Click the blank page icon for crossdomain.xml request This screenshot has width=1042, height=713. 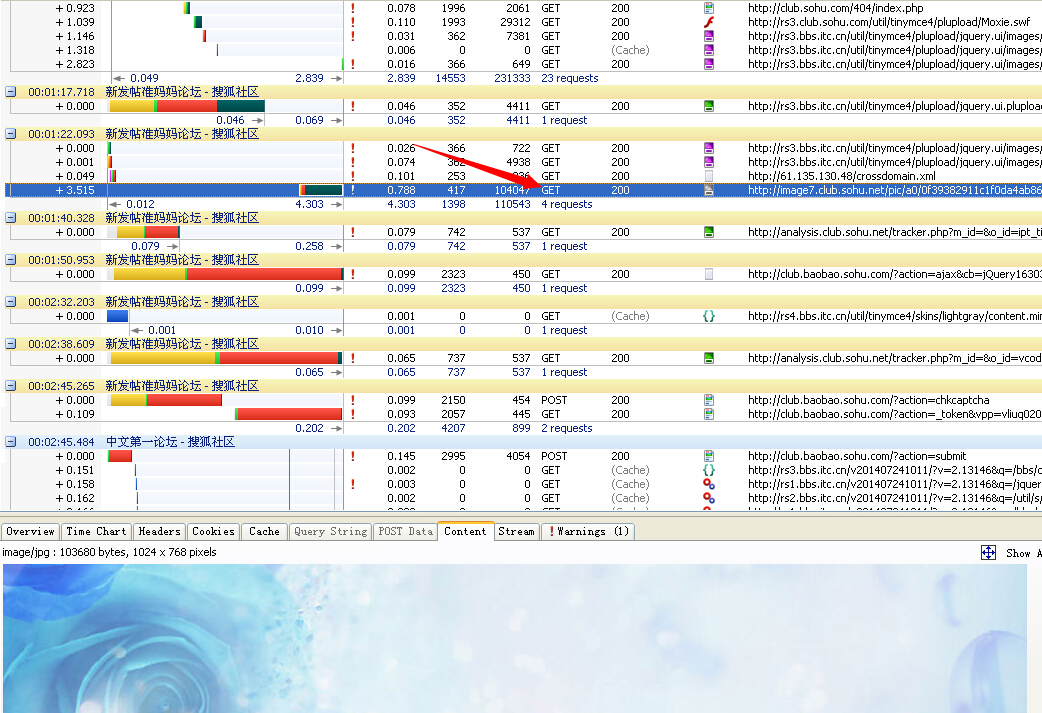pyautogui.click(x=709, y=176)
